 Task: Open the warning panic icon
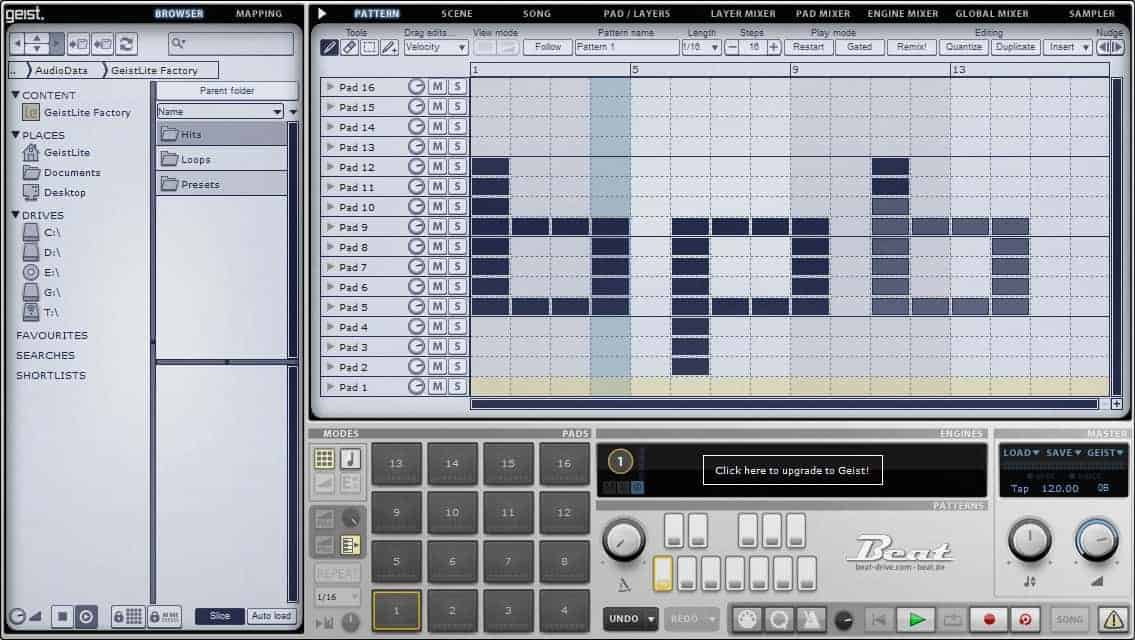pos(1113,619)
